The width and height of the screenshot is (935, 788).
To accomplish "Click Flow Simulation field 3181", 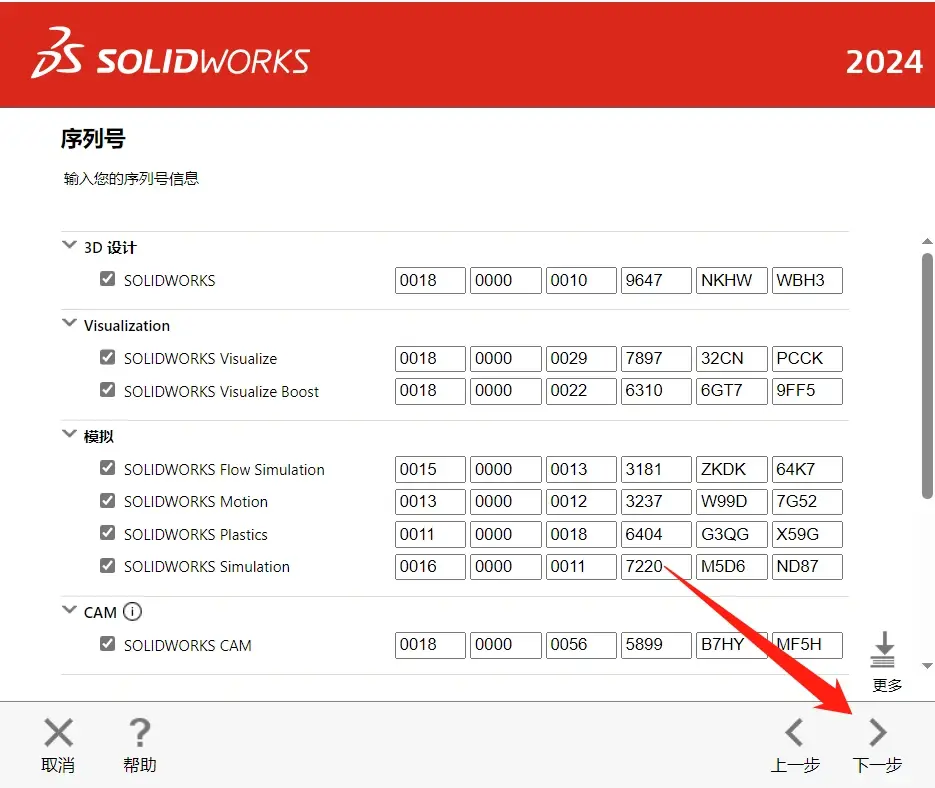I will pyautogui.click(x=656, y=469).
